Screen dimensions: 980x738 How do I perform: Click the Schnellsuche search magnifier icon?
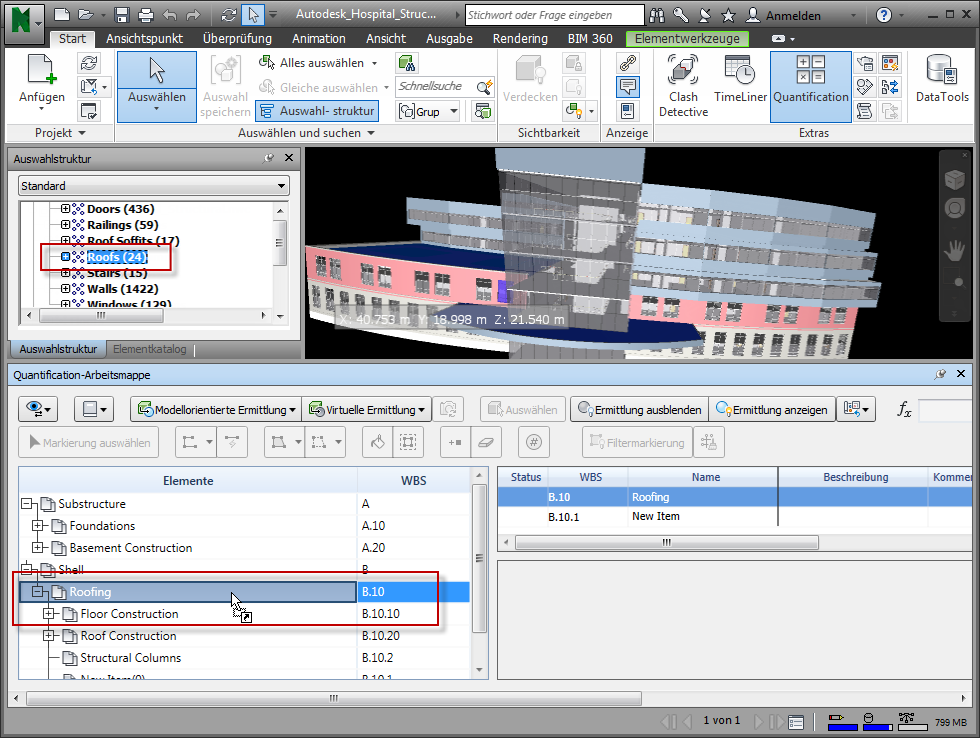coord(484,87)
